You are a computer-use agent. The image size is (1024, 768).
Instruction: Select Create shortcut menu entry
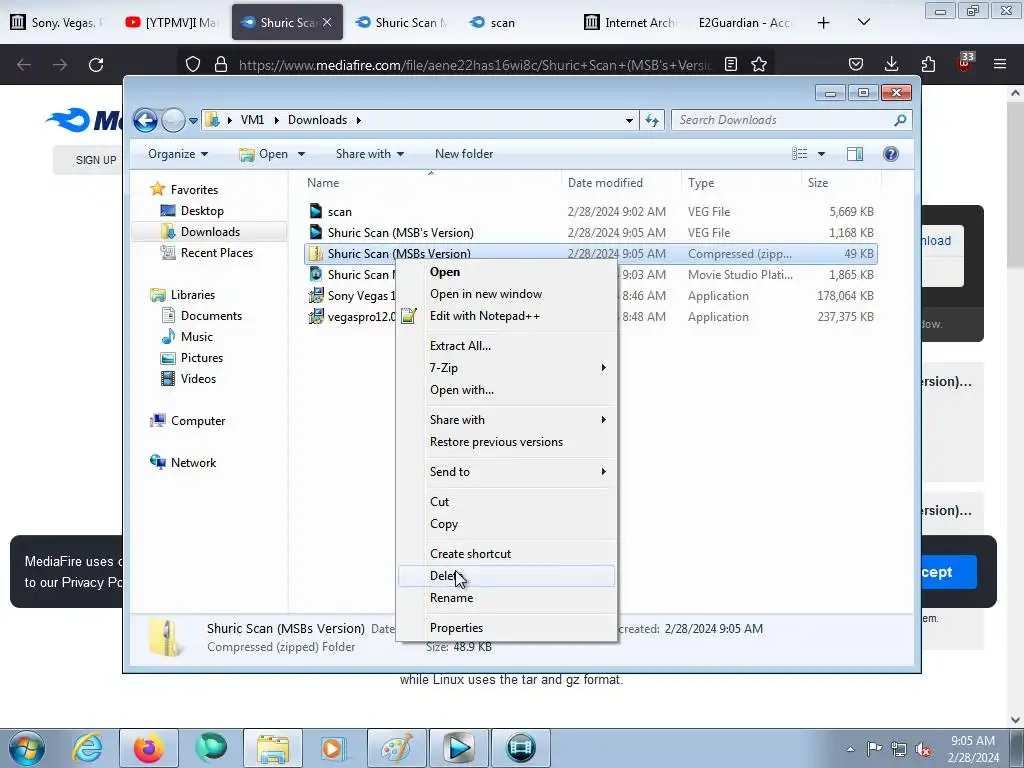point(506,554)
